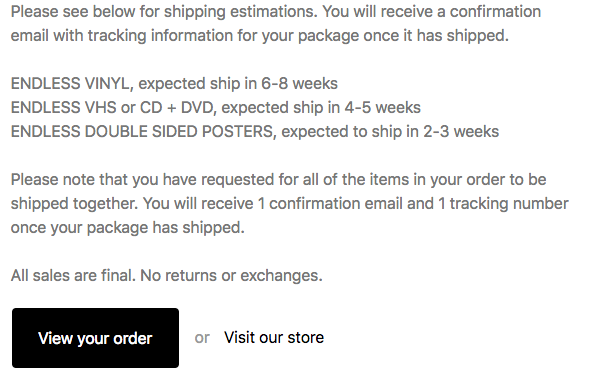The height and width of the screenshot is (381, 589).
Task: Click the "Please note that you have requested" line
Action: [278, 180]
